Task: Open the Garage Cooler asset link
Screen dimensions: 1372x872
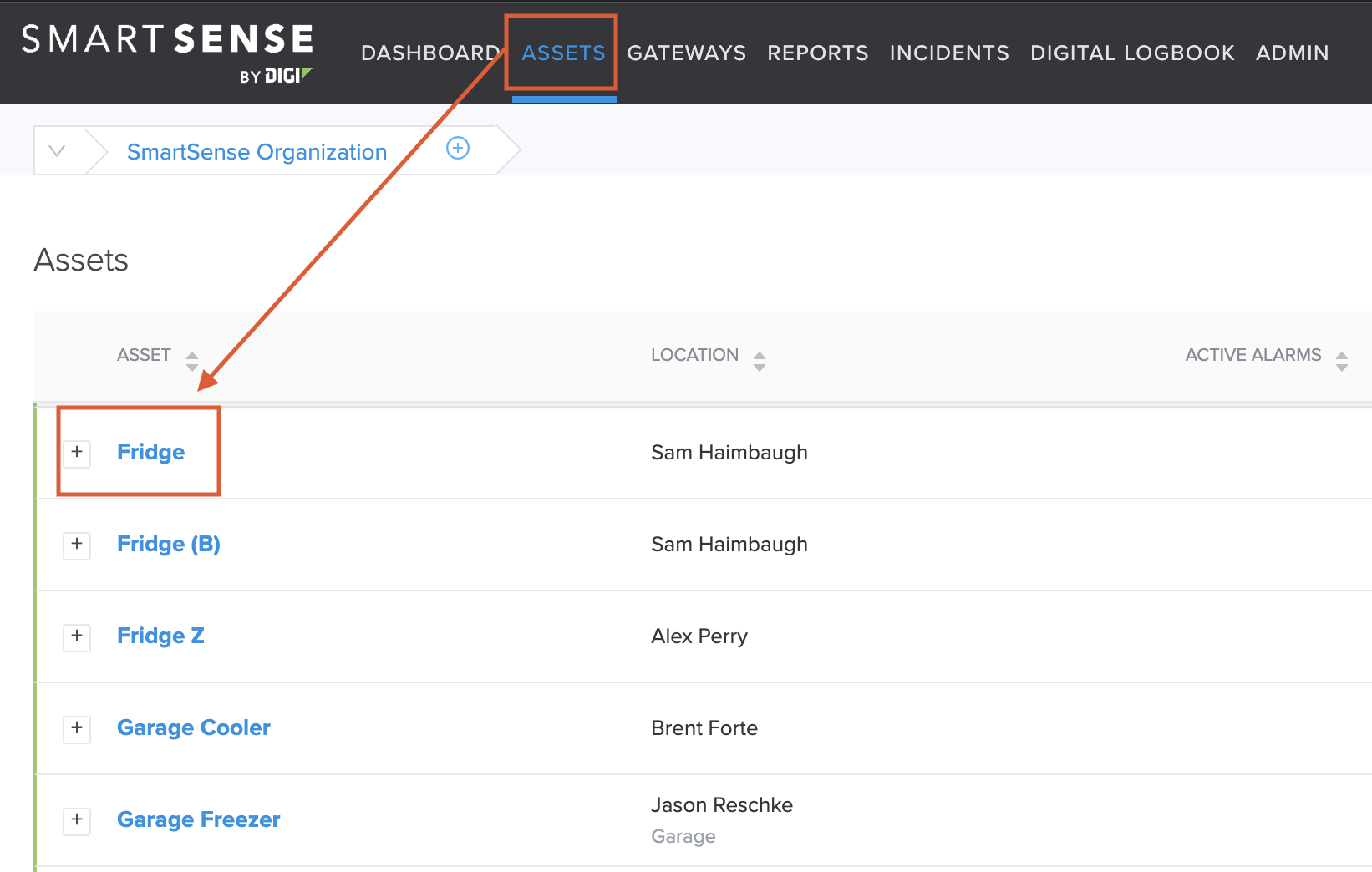Action: click(x=194, y=728)
